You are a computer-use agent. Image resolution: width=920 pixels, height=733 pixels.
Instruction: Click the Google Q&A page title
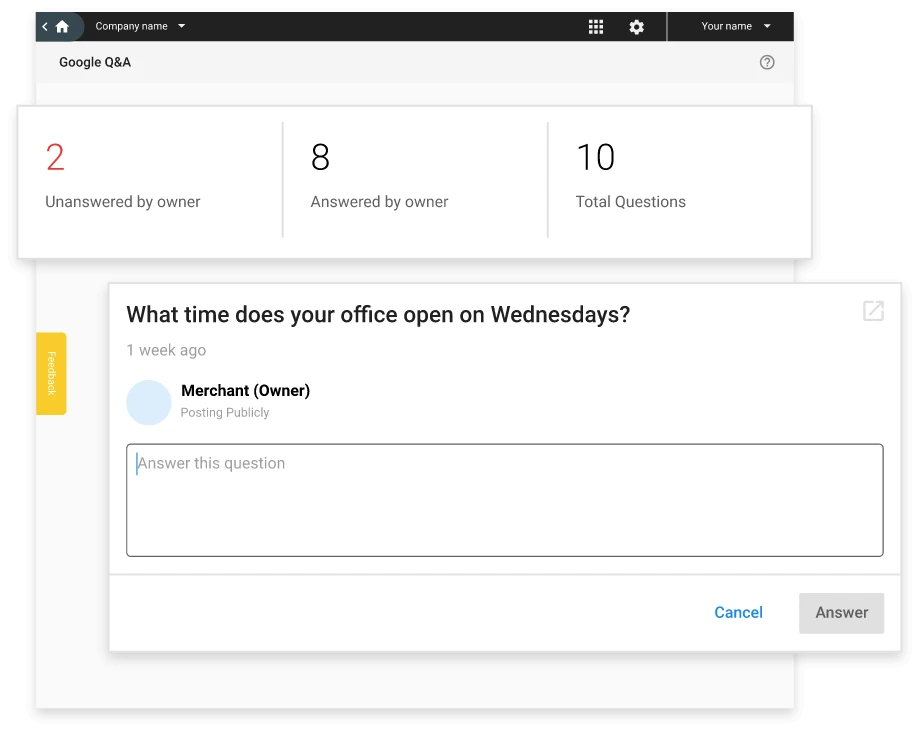95,62
